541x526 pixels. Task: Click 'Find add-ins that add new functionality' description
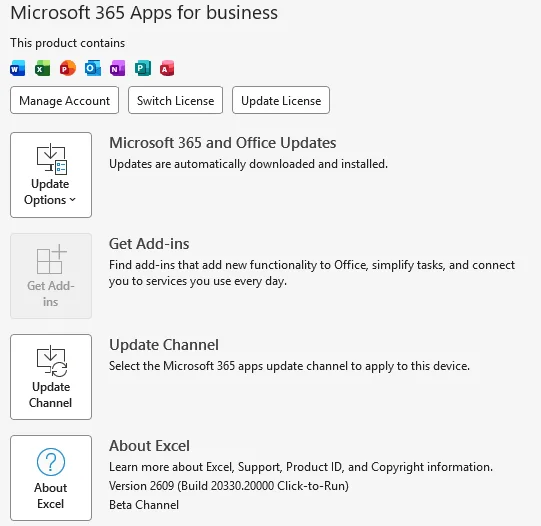pos(312,273)
